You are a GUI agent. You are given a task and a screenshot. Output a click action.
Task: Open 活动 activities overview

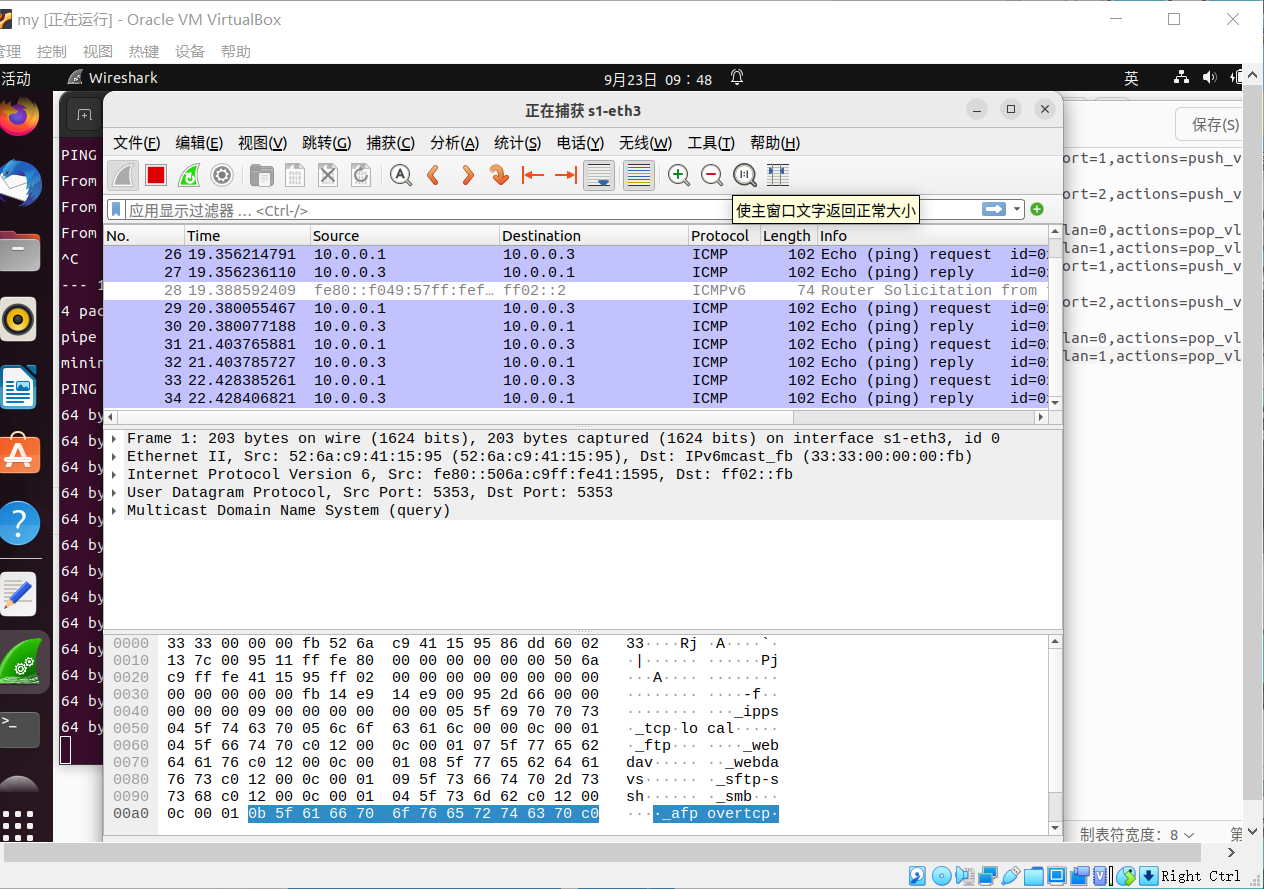[x=15, y=78]
